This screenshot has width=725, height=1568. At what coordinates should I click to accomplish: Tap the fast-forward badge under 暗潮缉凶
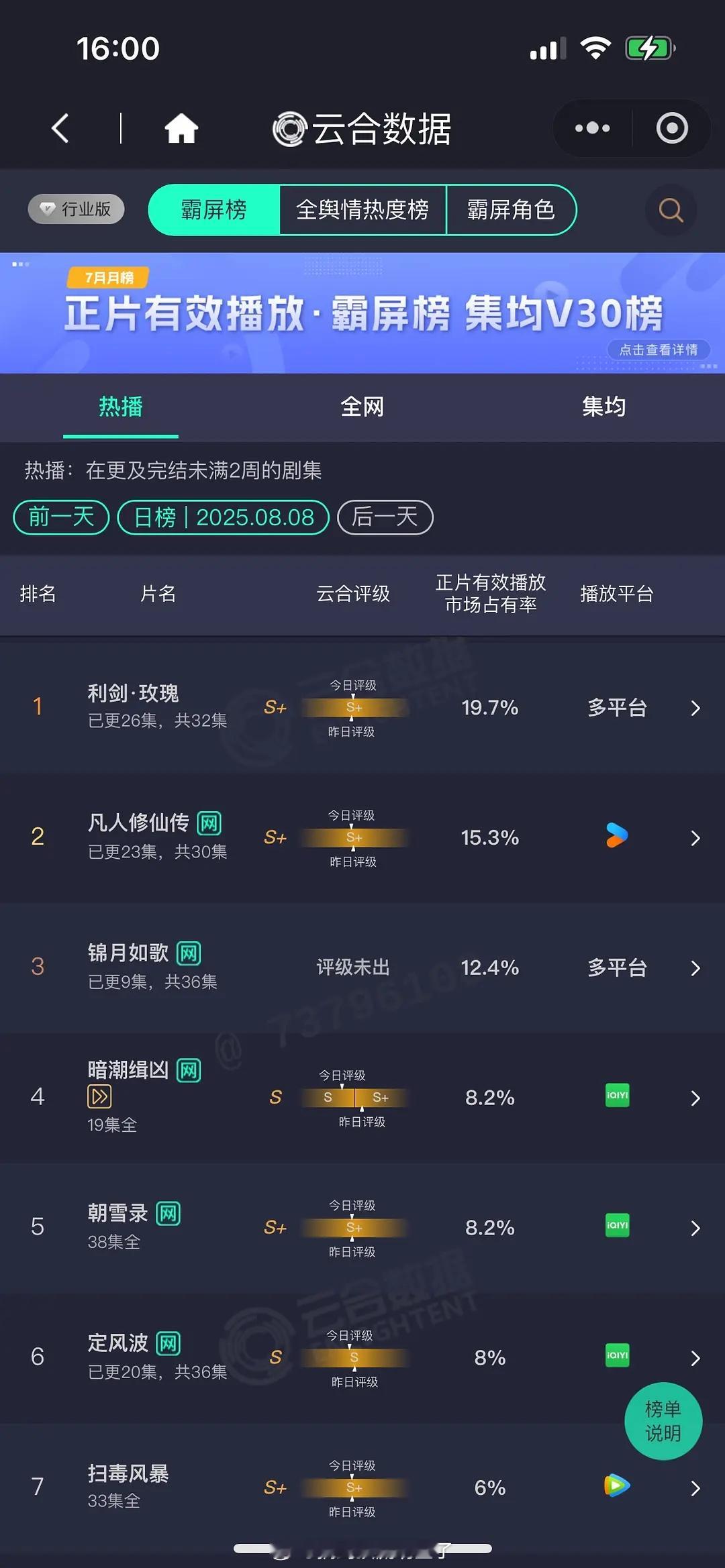pyautogui.click(x=99, y=1096)
